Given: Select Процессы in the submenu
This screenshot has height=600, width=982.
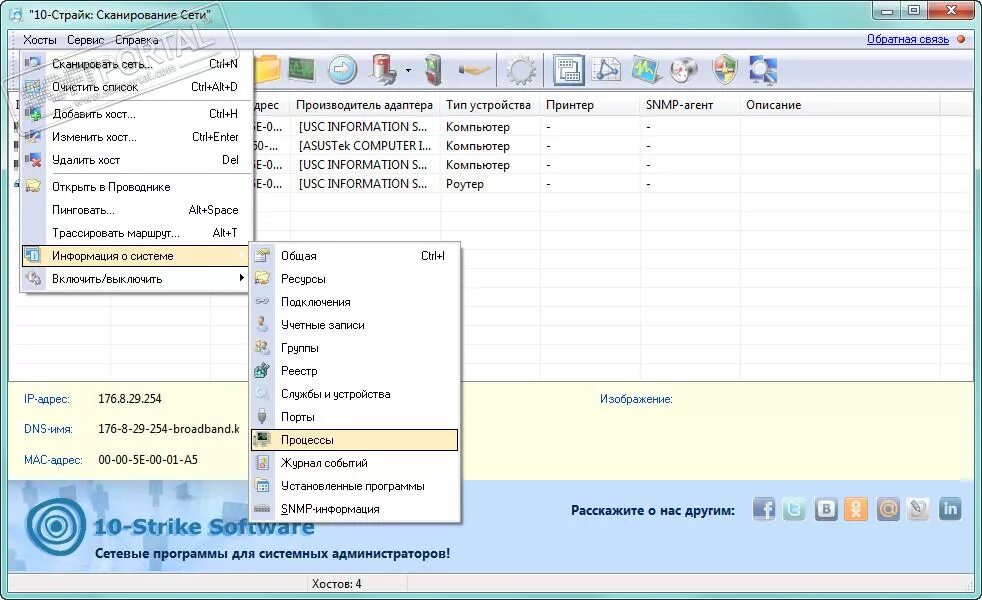Looking at the screenshot, I should pyautogui.click(x=354, y=440).
